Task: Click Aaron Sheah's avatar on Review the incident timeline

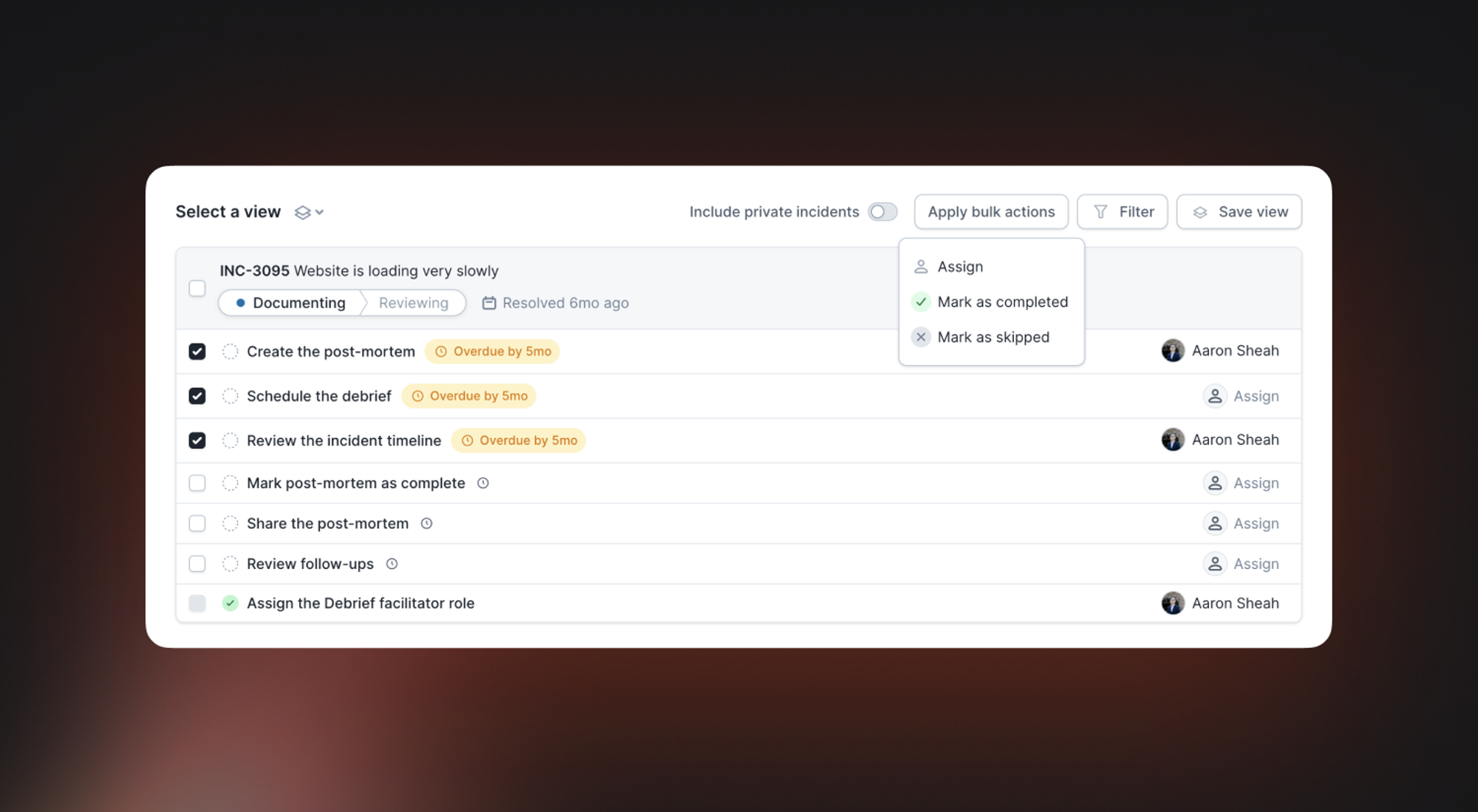Action: [1173, 440]
